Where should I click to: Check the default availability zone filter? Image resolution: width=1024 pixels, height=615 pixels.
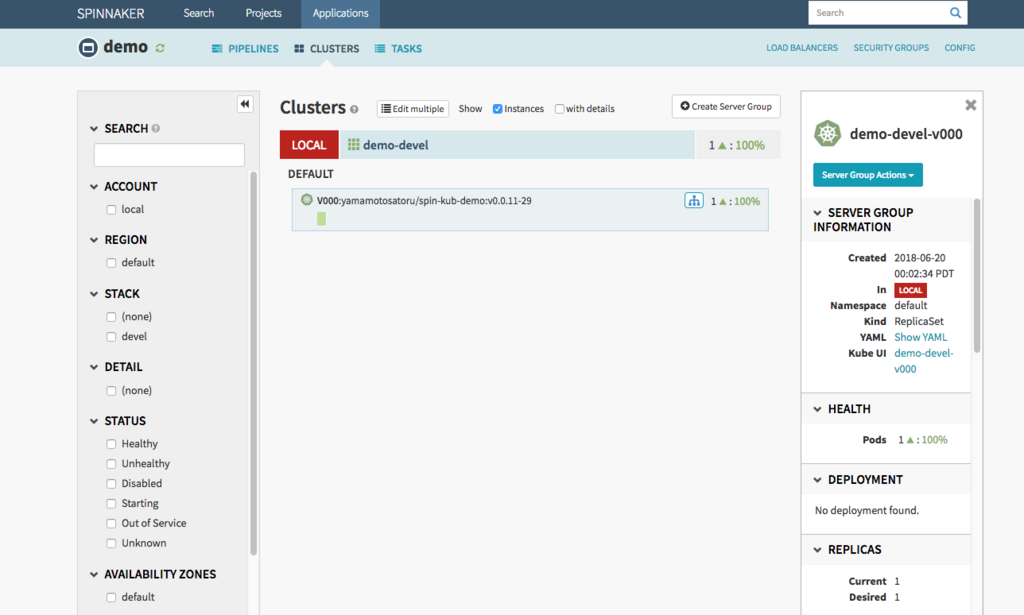[111, 597]
